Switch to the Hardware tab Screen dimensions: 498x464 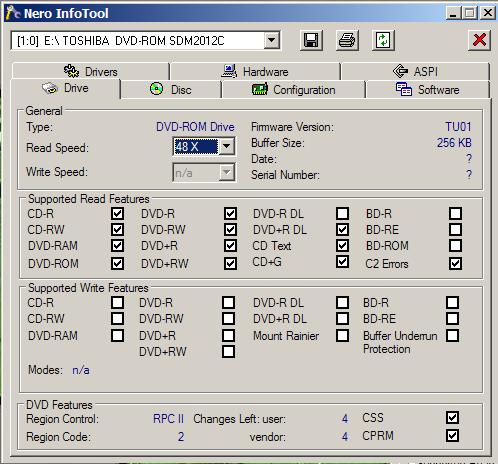tap(255, 71)
